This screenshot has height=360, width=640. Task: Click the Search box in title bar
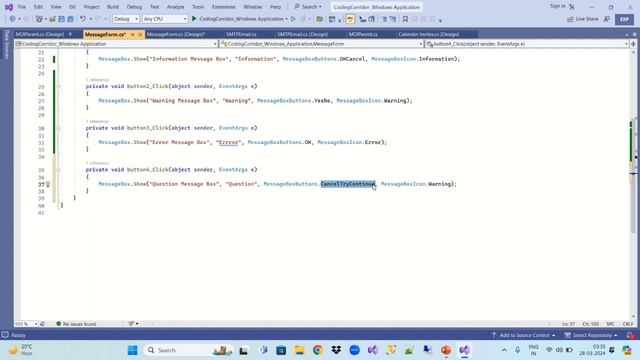308,7
